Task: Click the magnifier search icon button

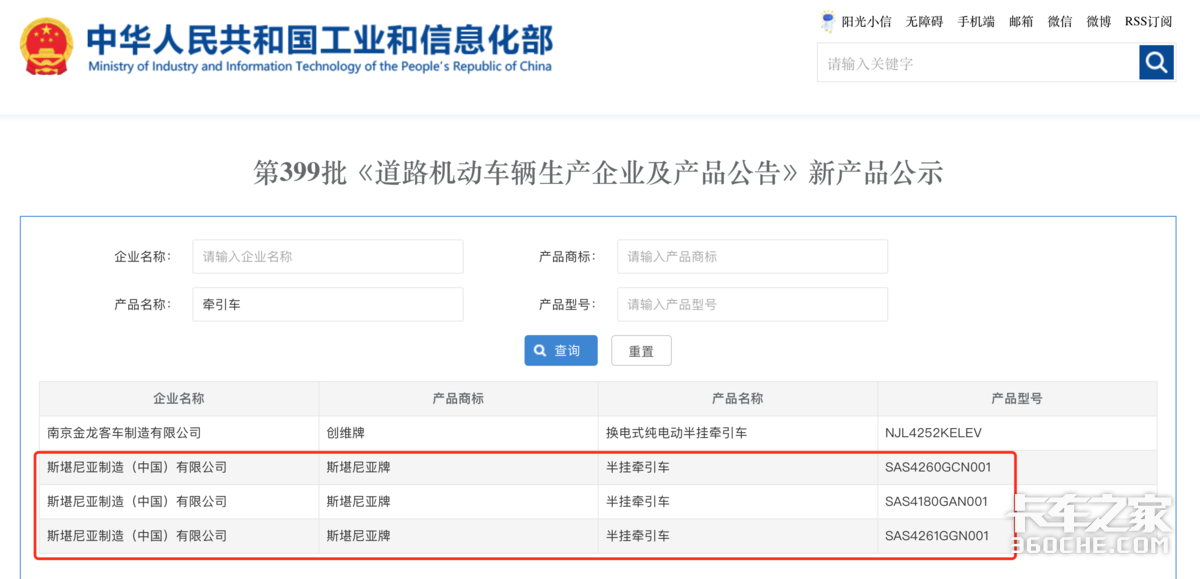Action: point(1156,63)
